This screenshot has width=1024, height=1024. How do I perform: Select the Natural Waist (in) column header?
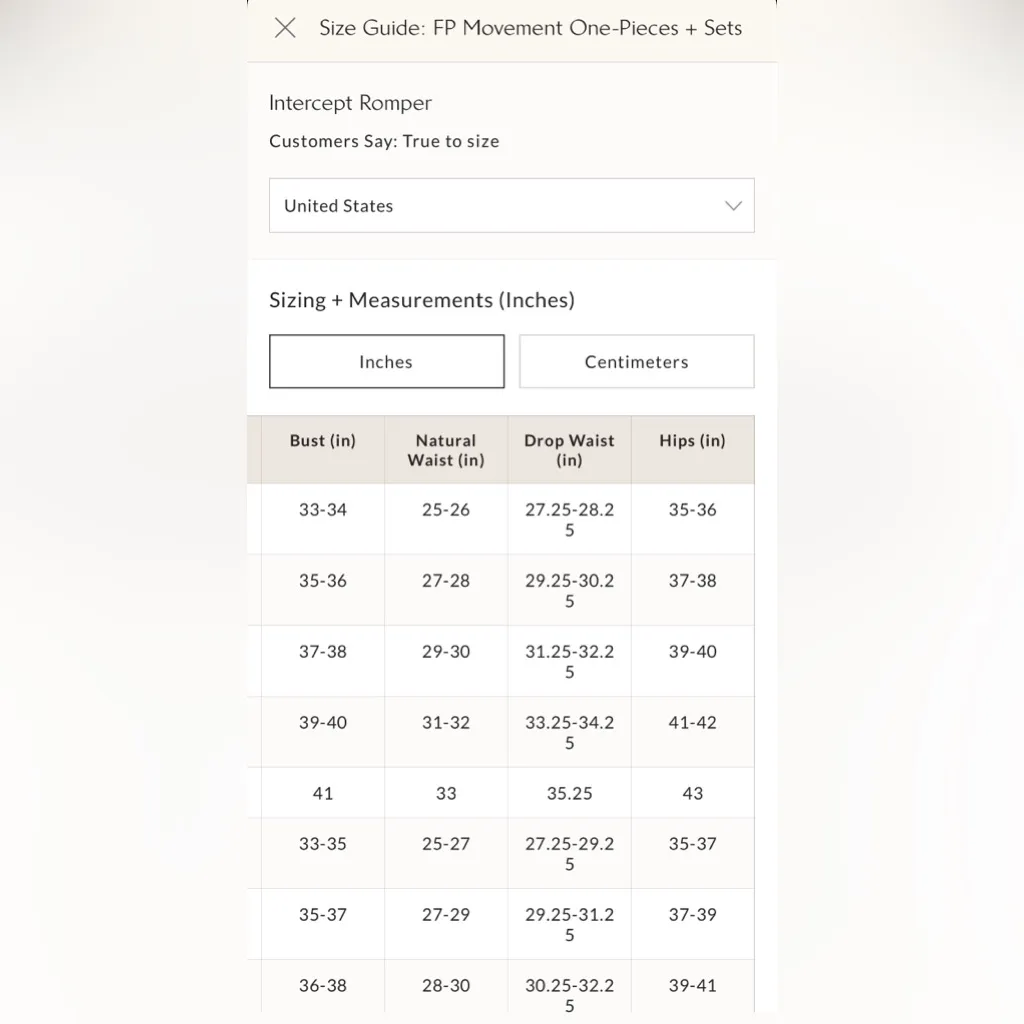coord(446,450)
